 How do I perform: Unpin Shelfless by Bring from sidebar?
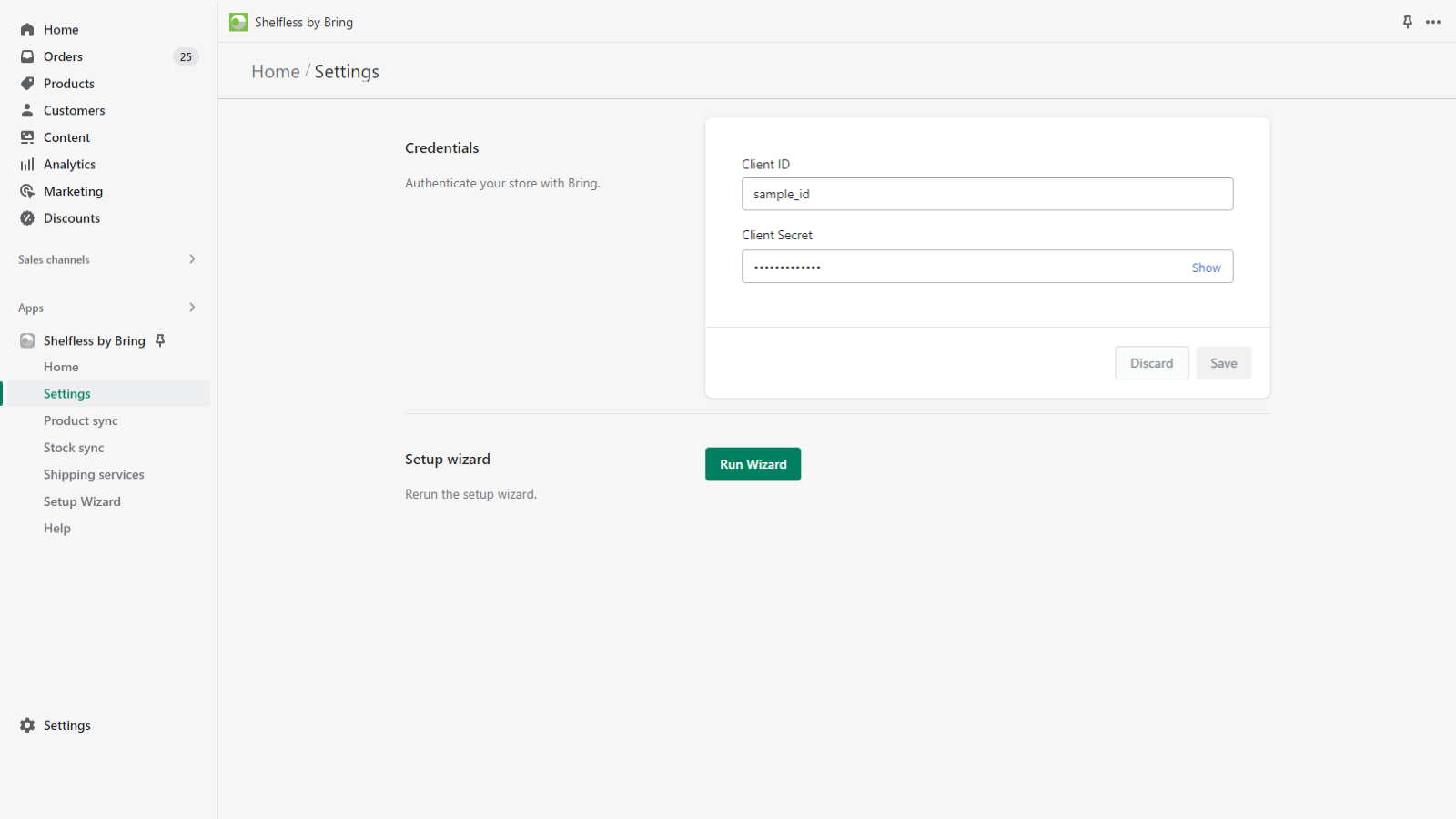click(160, 340)
